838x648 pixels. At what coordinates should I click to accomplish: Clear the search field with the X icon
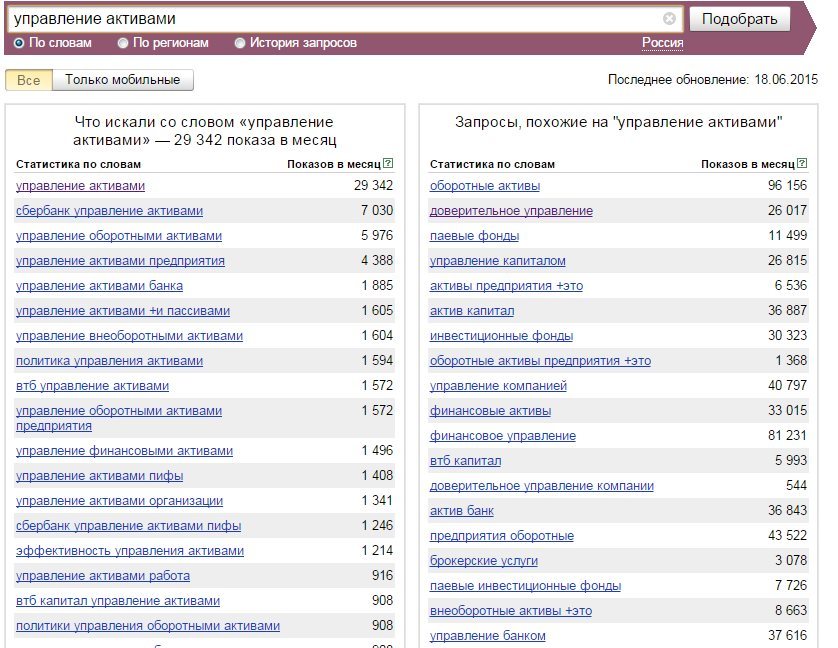click(669, 19)
